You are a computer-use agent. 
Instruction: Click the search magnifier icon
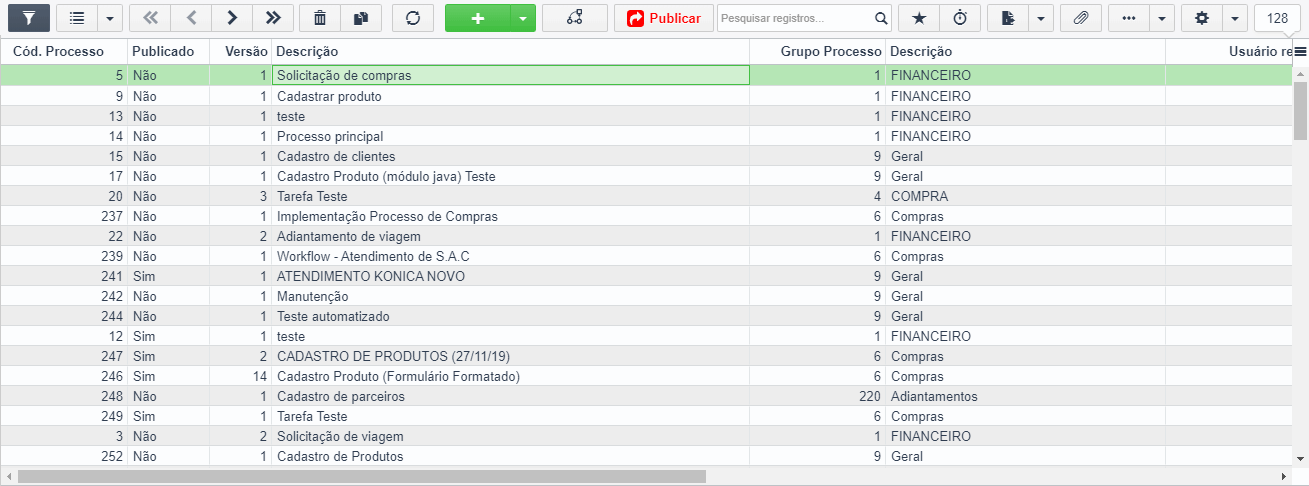(x=881, y=18)
